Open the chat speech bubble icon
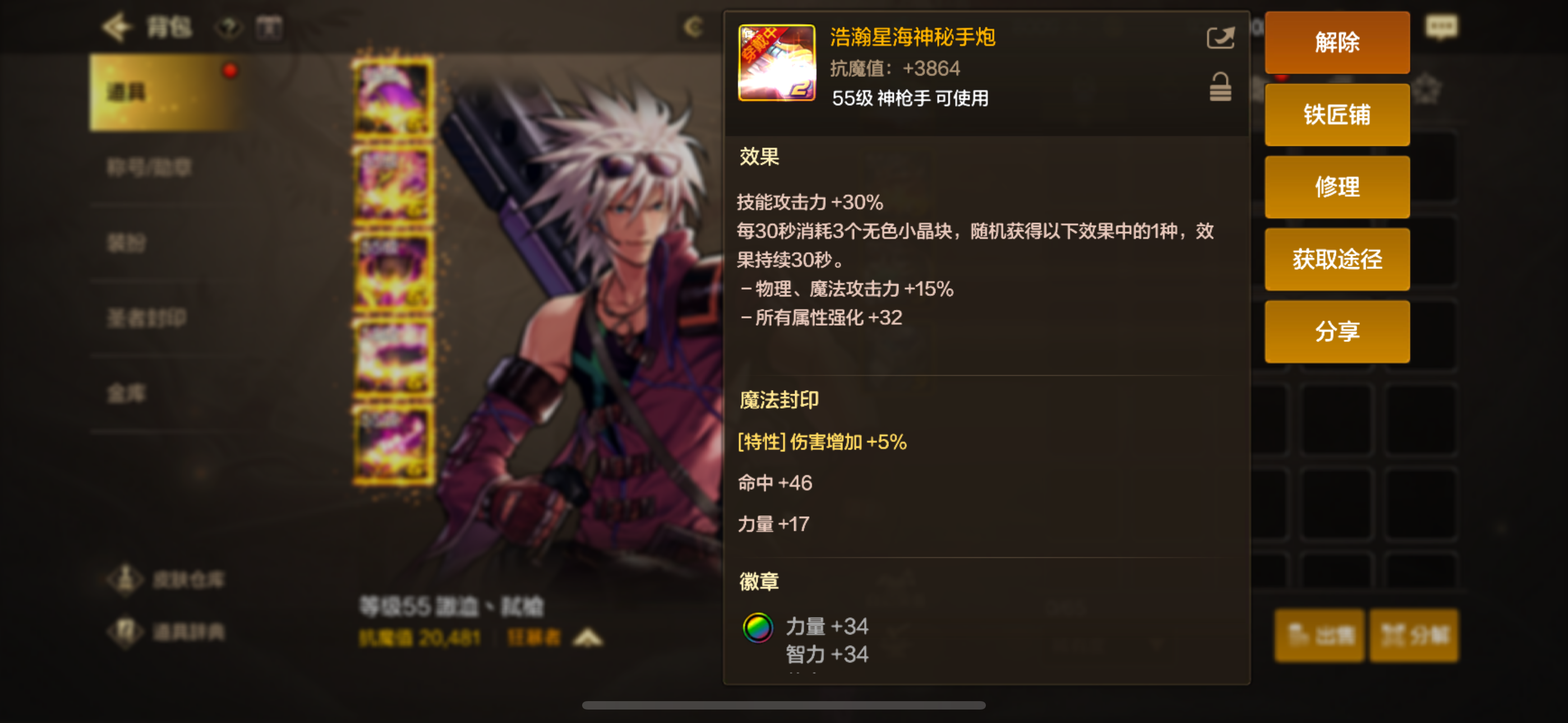 click(x=1441, y=27)
